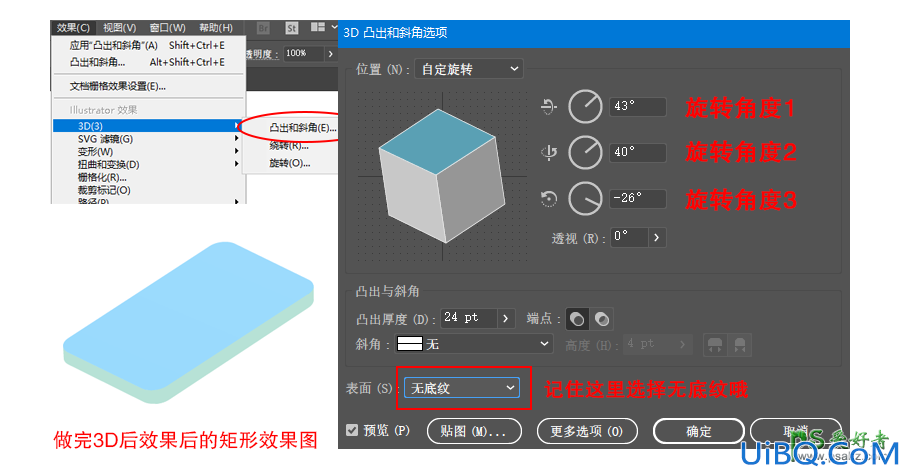Select the bevel extent in icon

740,345
